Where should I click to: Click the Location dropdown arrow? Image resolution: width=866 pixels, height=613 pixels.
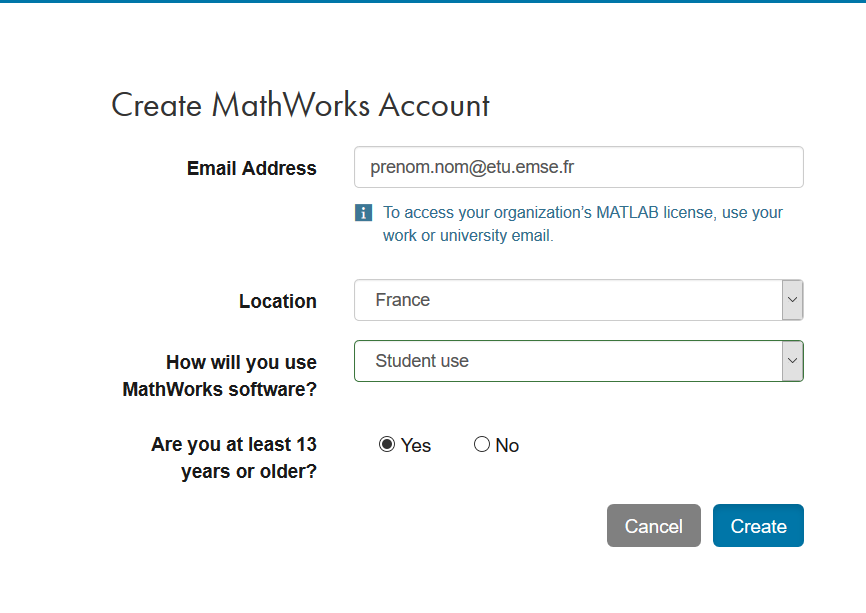click(792, 300)
